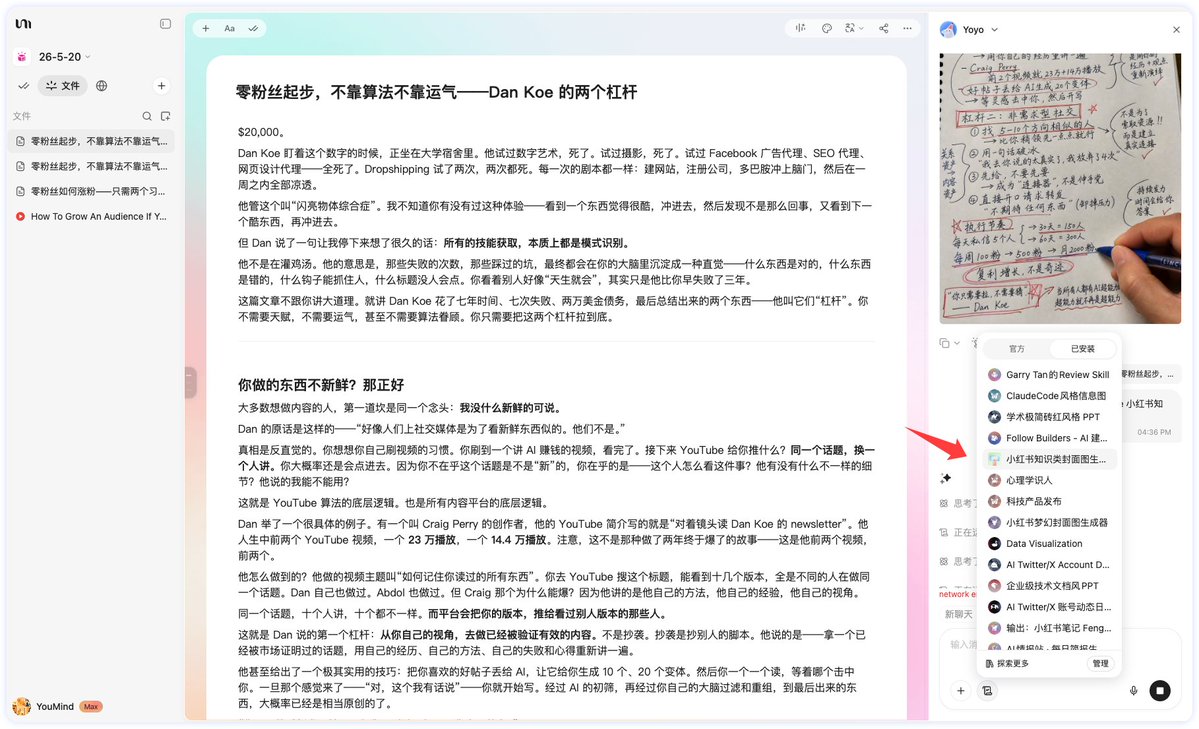Click the share icon in editor toolbar

click(x=883, y=28)
